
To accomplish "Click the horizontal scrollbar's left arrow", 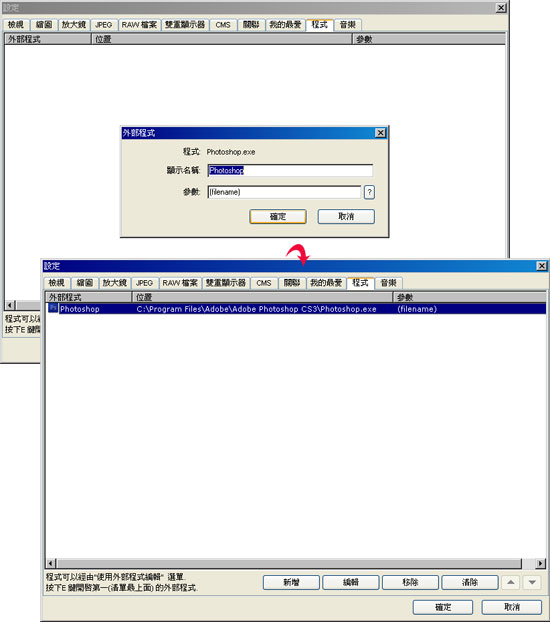I will tap(51, 563).
